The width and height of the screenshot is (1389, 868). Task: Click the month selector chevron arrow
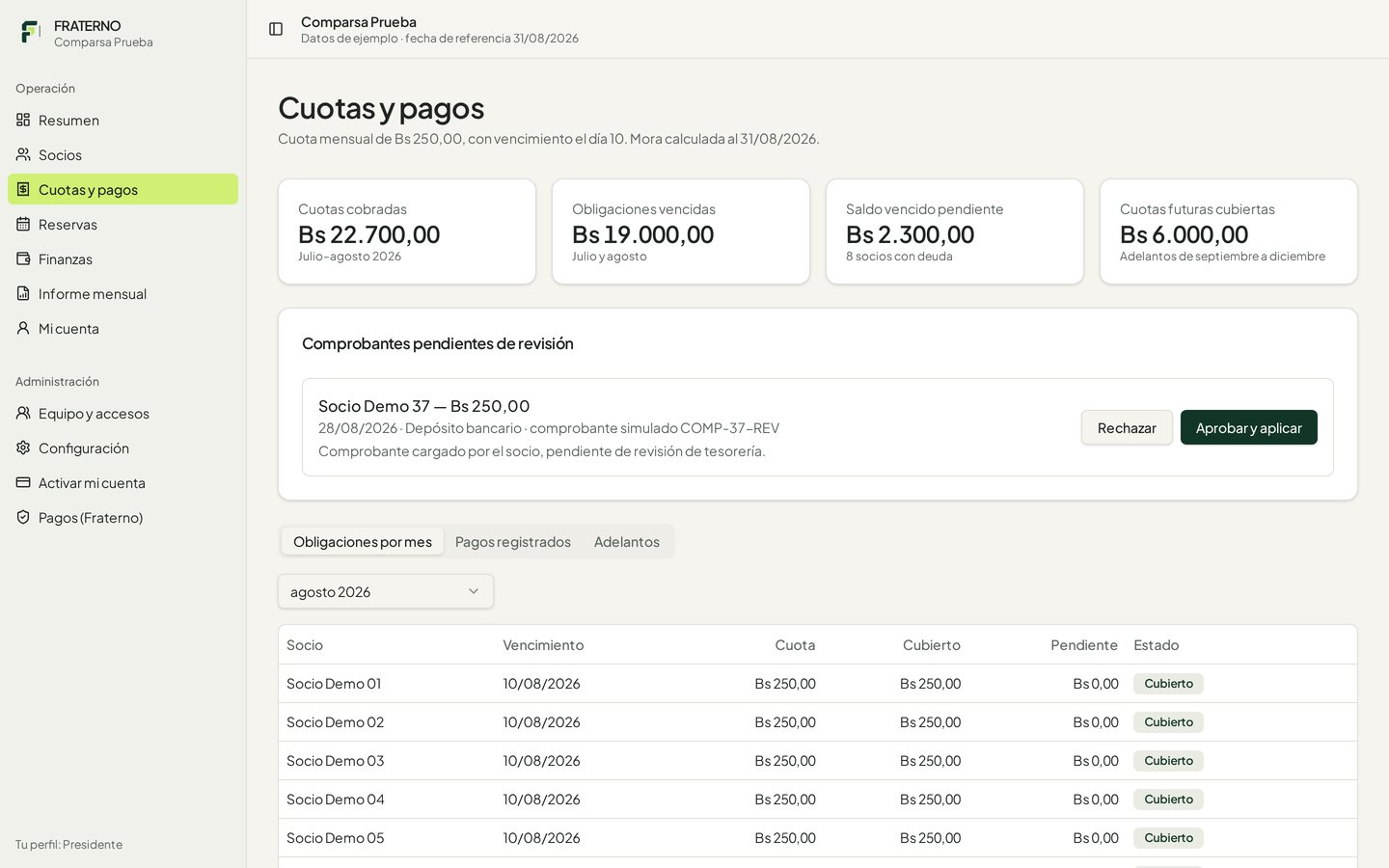[474, 591]
